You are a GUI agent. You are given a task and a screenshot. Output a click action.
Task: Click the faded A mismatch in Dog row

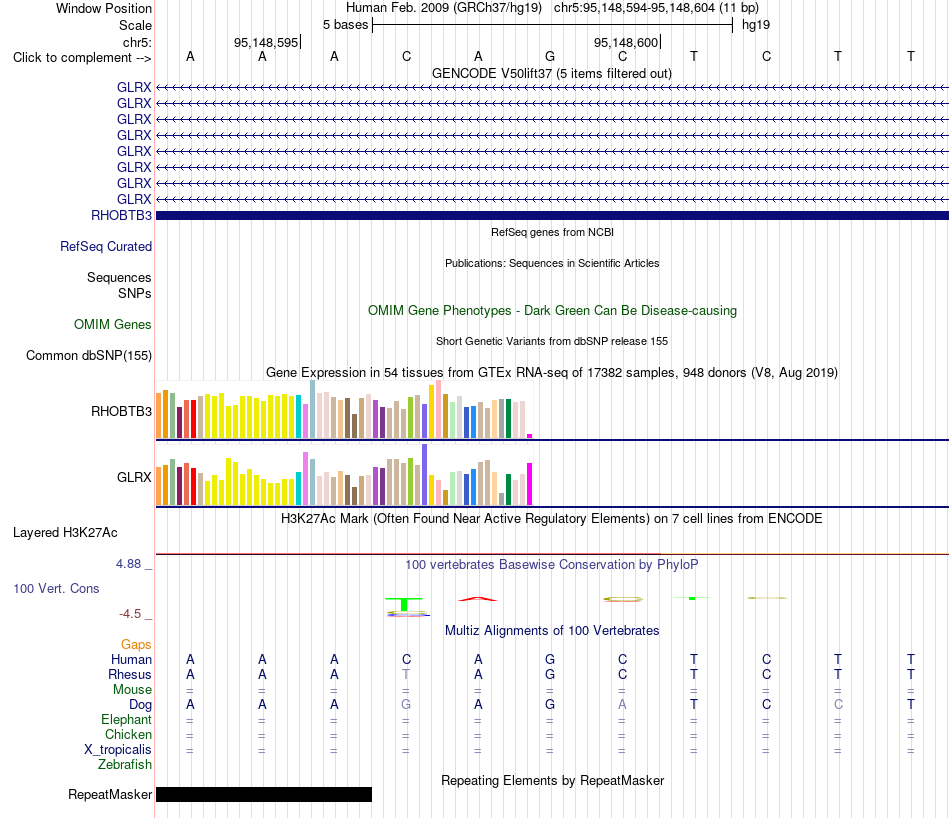[x=622, y=705]
